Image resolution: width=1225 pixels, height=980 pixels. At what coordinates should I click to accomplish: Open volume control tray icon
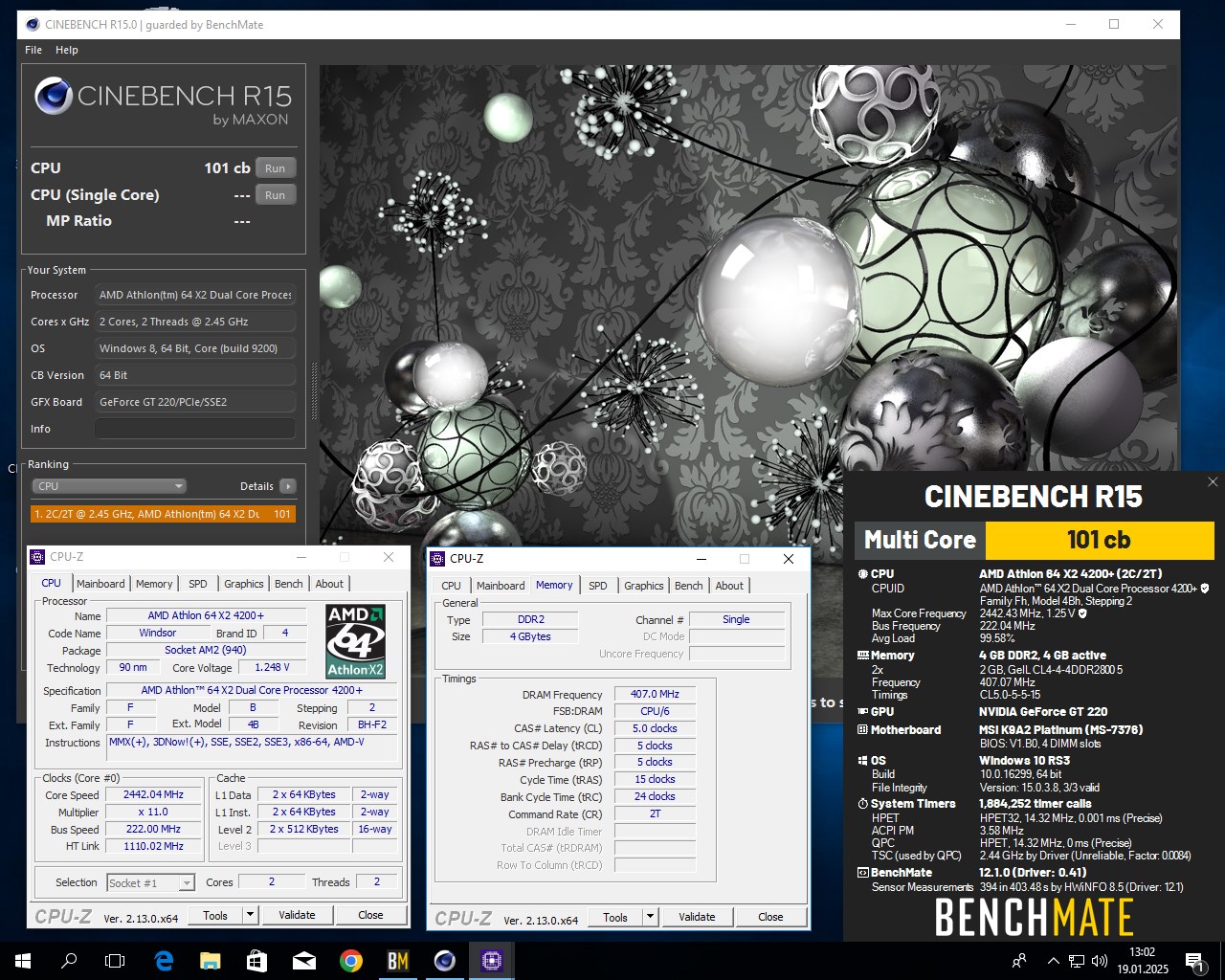point(1100,961)
